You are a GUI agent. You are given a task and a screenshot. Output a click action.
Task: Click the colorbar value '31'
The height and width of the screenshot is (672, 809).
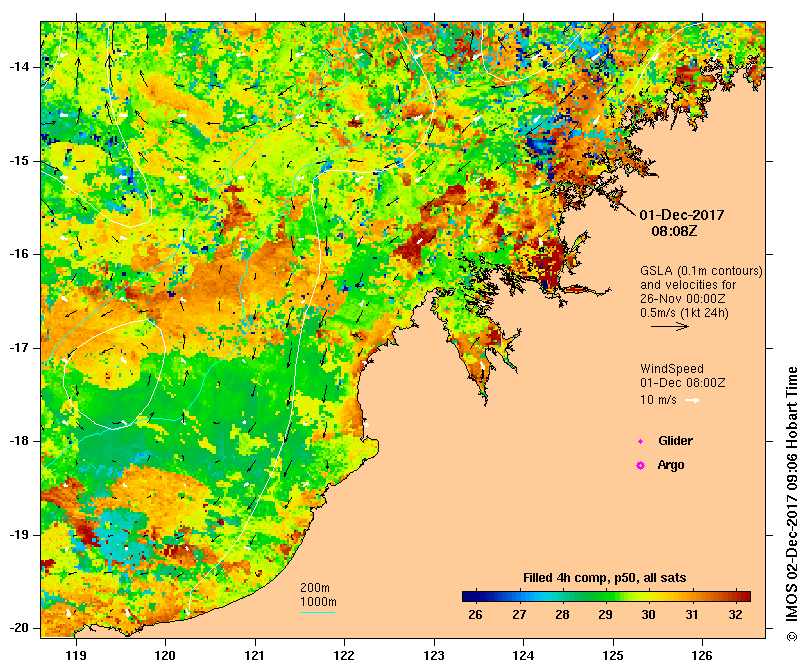tap(692, 615)
